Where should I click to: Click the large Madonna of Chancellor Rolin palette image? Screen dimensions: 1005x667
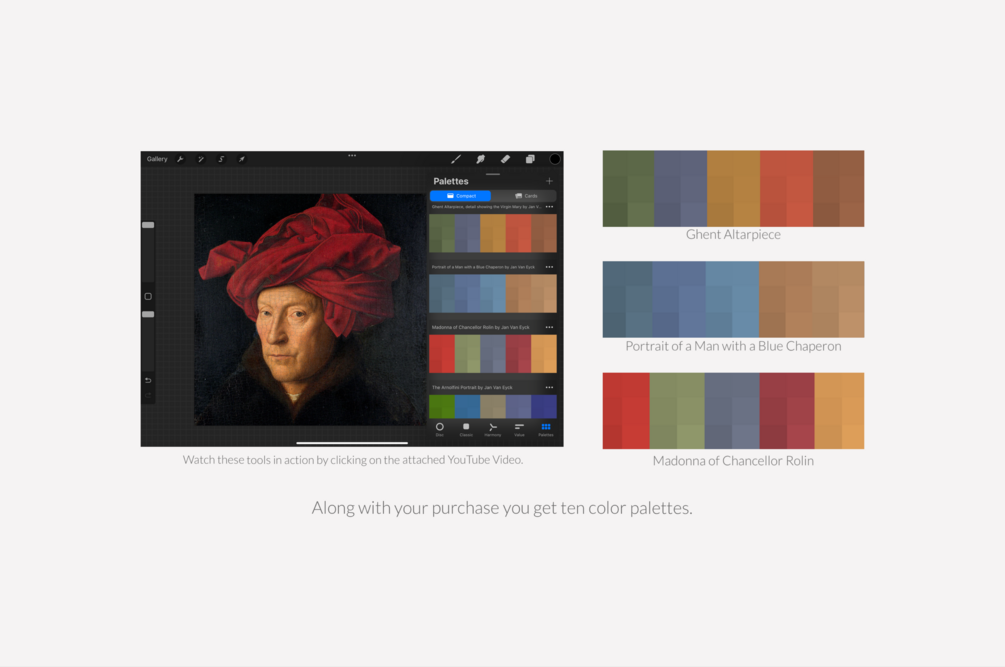pyautogui.click(x=733, y=411)
